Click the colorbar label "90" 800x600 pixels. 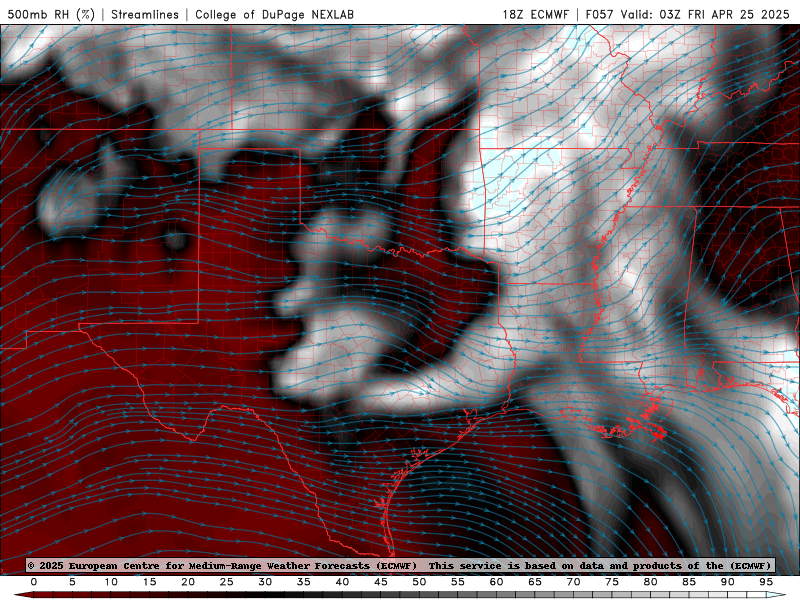tap(728, 582)
